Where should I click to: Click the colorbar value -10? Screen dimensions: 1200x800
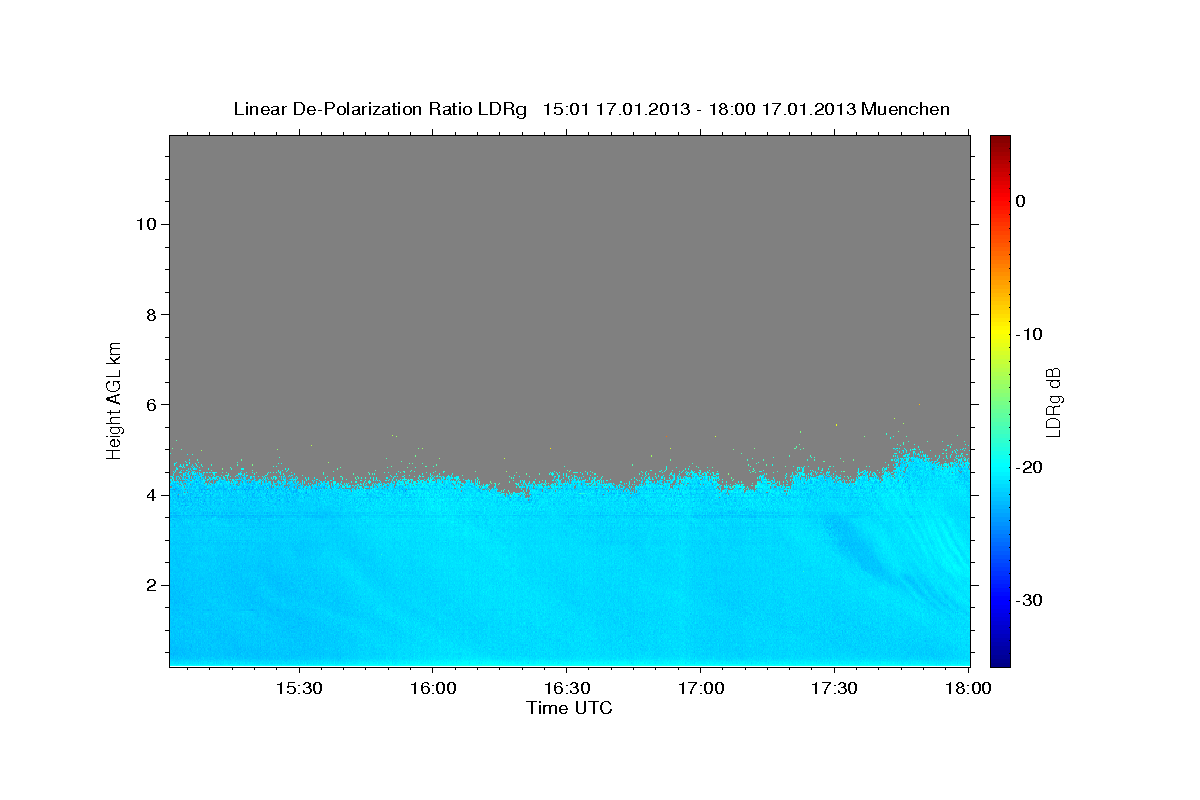tap(1028, 334)
